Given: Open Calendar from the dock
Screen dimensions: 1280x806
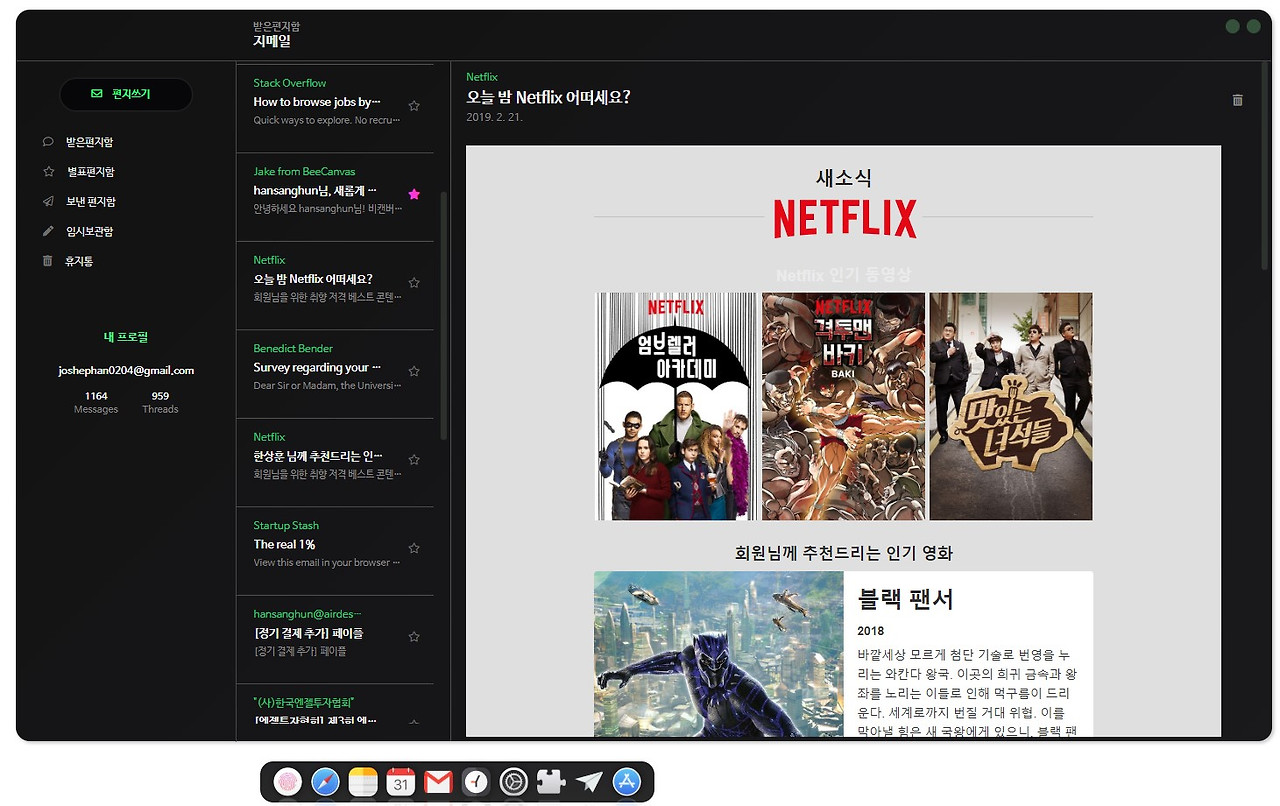Looking at the screenshot, I should 401,782.
